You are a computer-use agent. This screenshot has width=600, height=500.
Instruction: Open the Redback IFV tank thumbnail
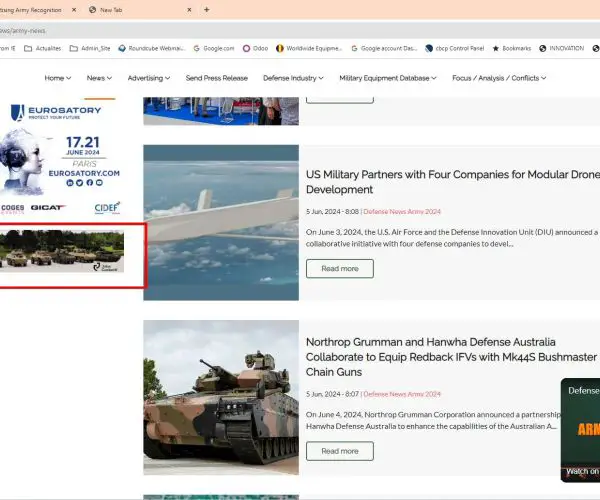[x=220, y=397]
